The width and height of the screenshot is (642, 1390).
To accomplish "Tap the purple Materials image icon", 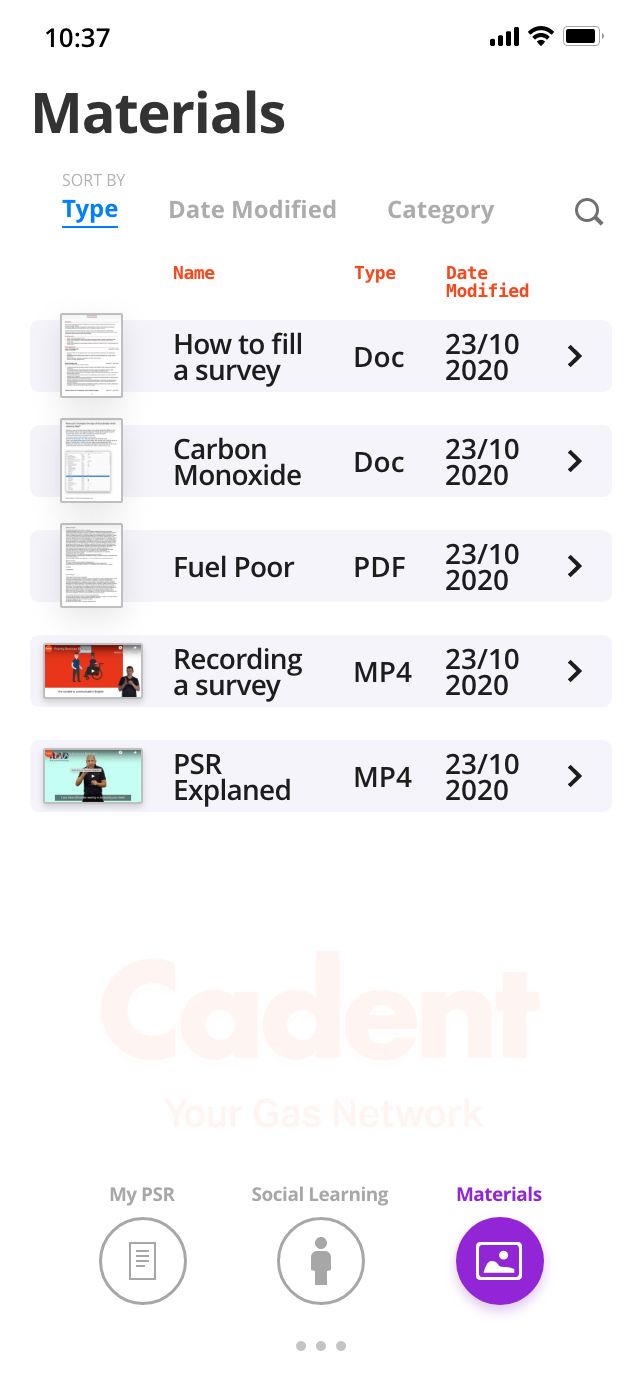I will (x=499, y=1261).
